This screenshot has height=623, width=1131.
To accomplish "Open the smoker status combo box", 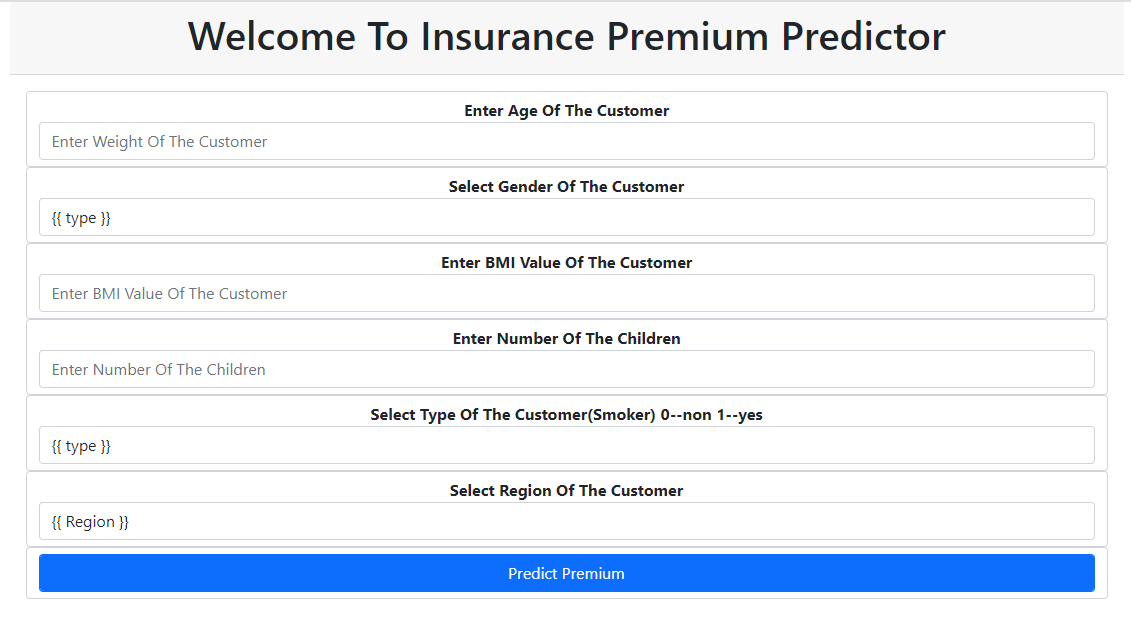I will (x=566, y=445).
